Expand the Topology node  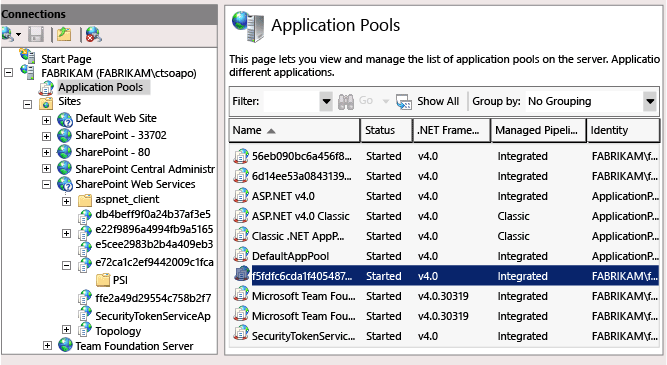pyautogui.click(x=66, y=329)
